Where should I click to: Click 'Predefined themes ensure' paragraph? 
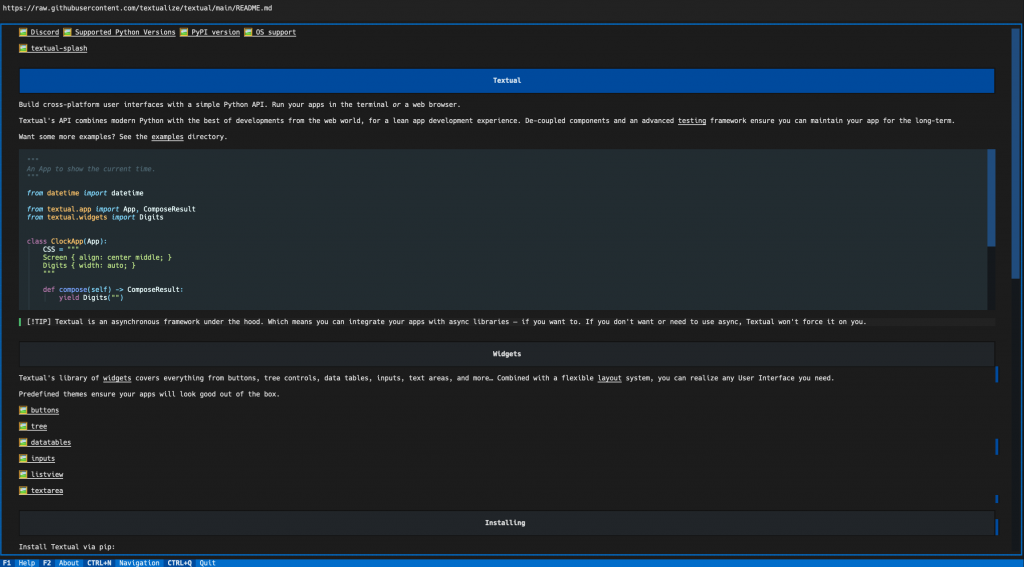(x=149, y=395)
